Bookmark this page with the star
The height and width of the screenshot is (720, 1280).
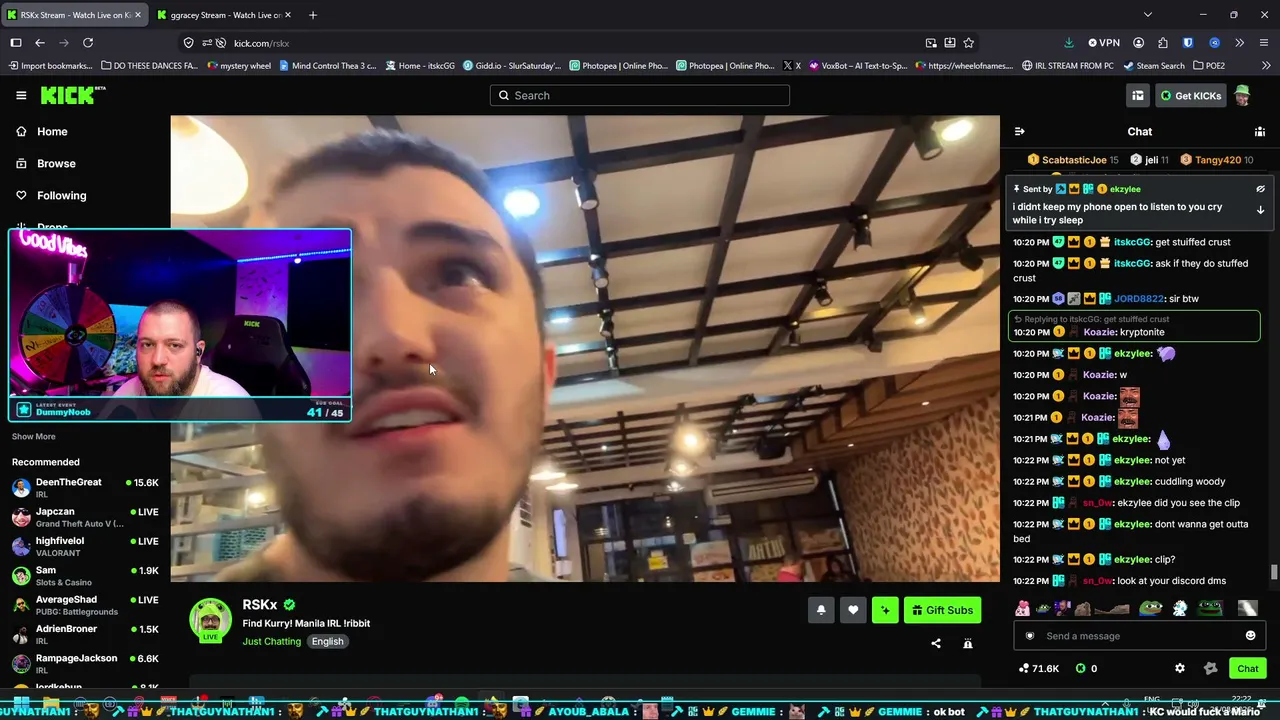click(x=968, y=43)
